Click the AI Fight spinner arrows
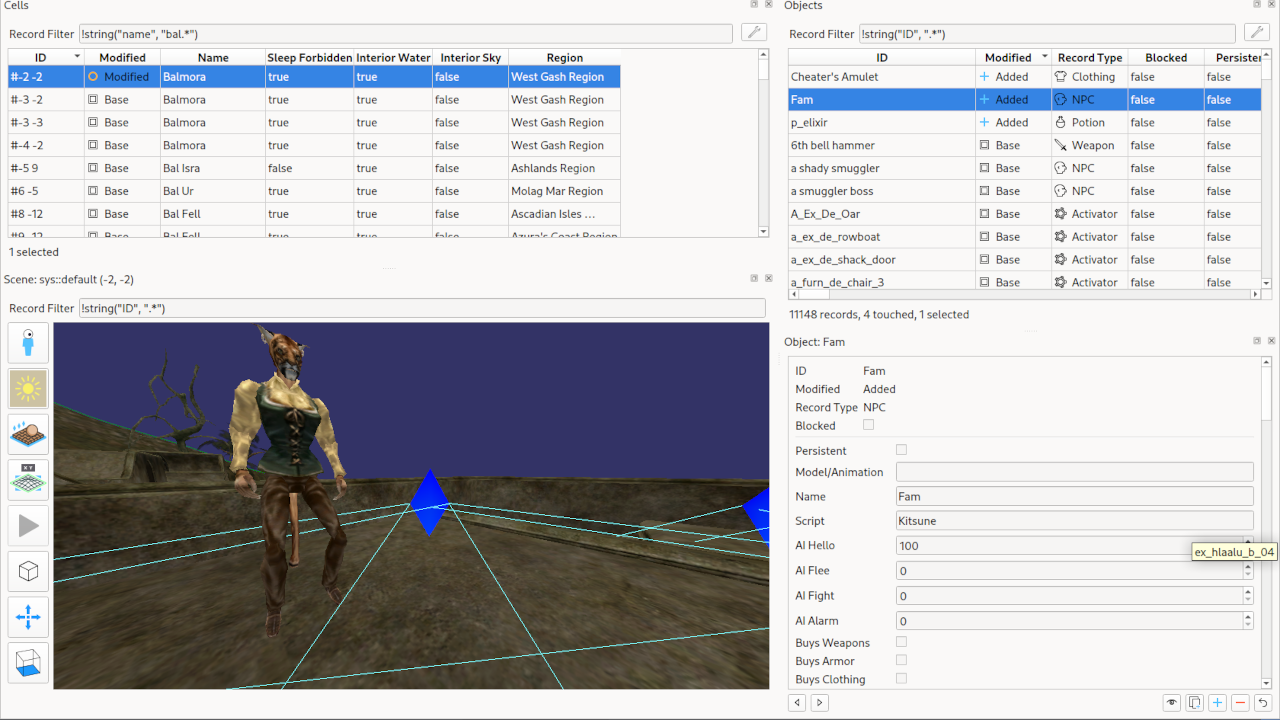 pos(1248,595)
